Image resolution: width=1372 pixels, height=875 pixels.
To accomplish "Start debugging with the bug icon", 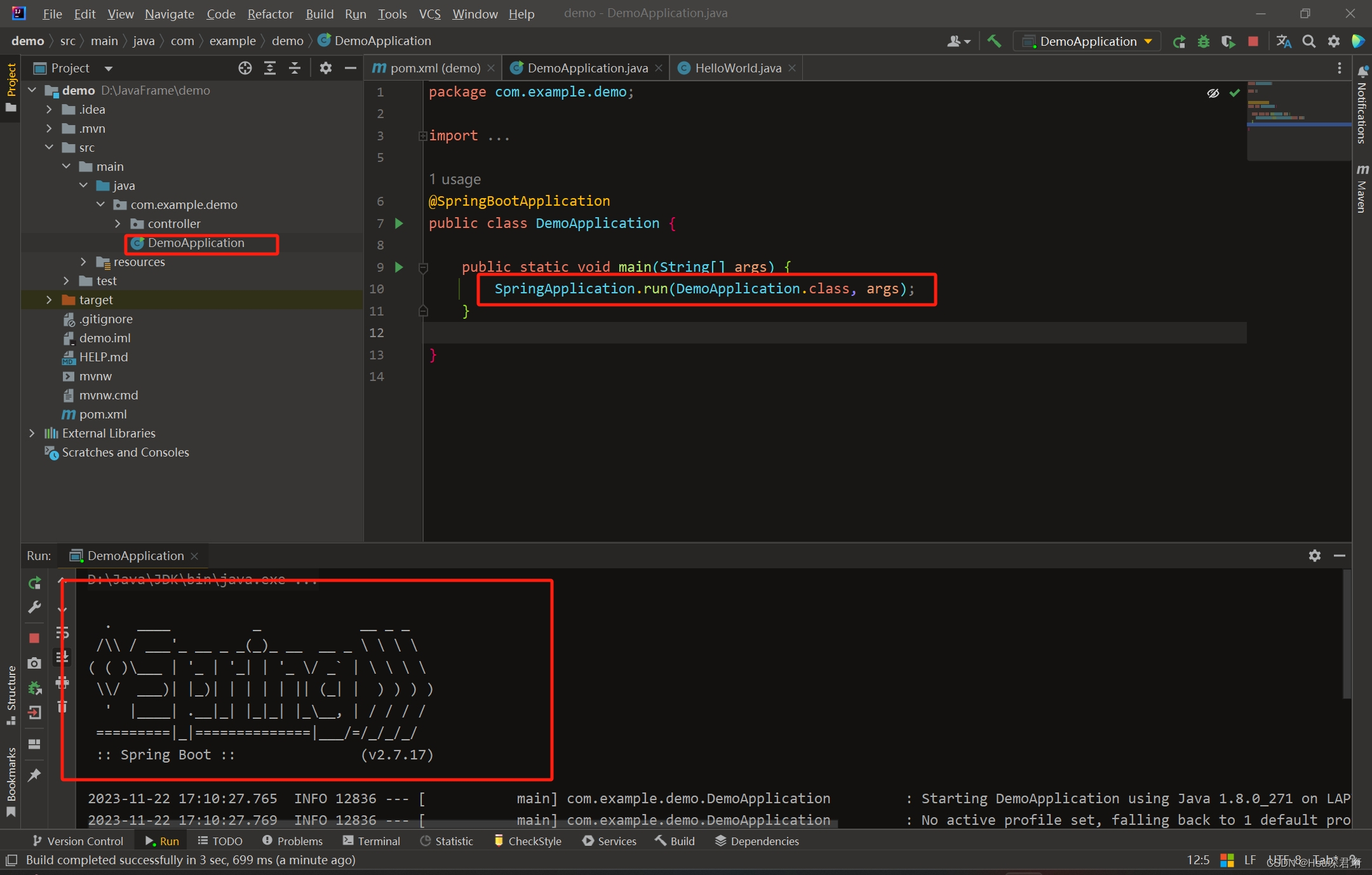I will [1204, 41].
